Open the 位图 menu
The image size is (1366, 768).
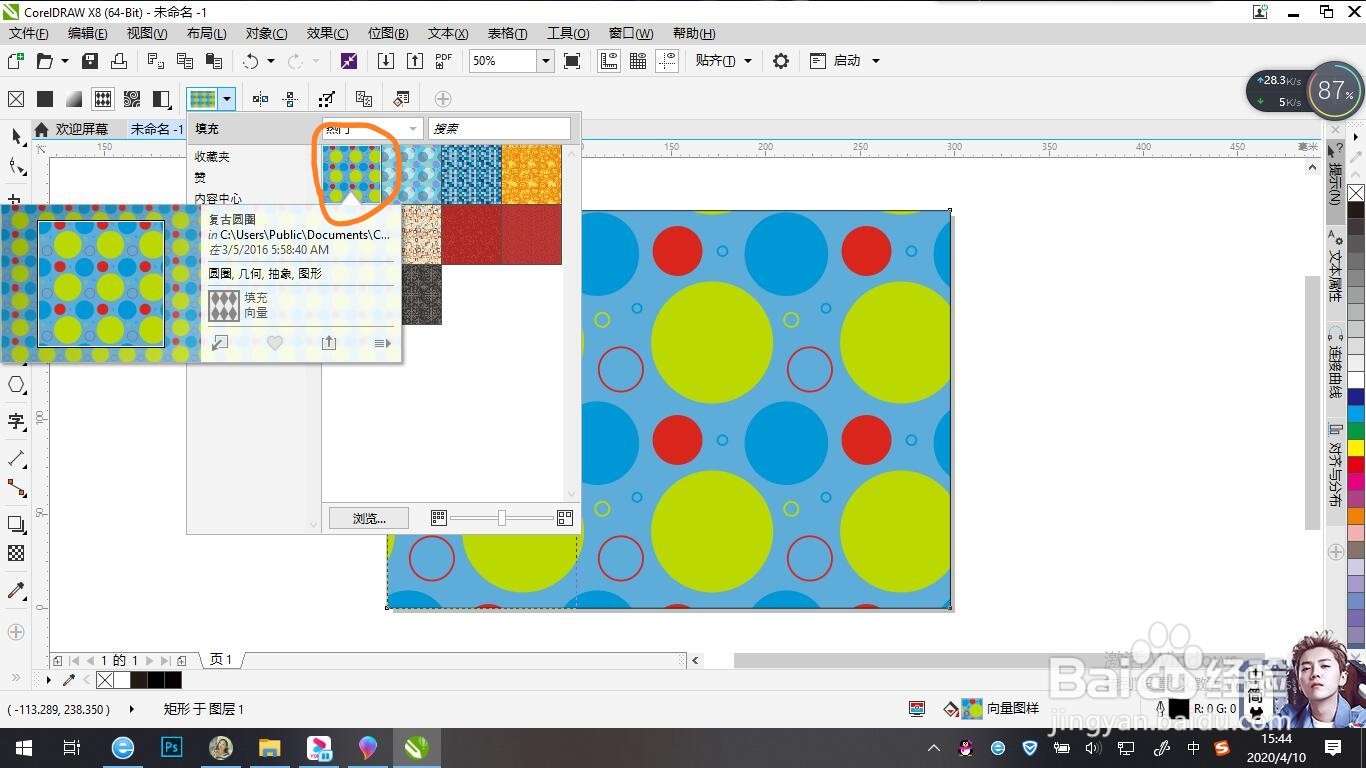pyautogui.click(x=388, y=34)
